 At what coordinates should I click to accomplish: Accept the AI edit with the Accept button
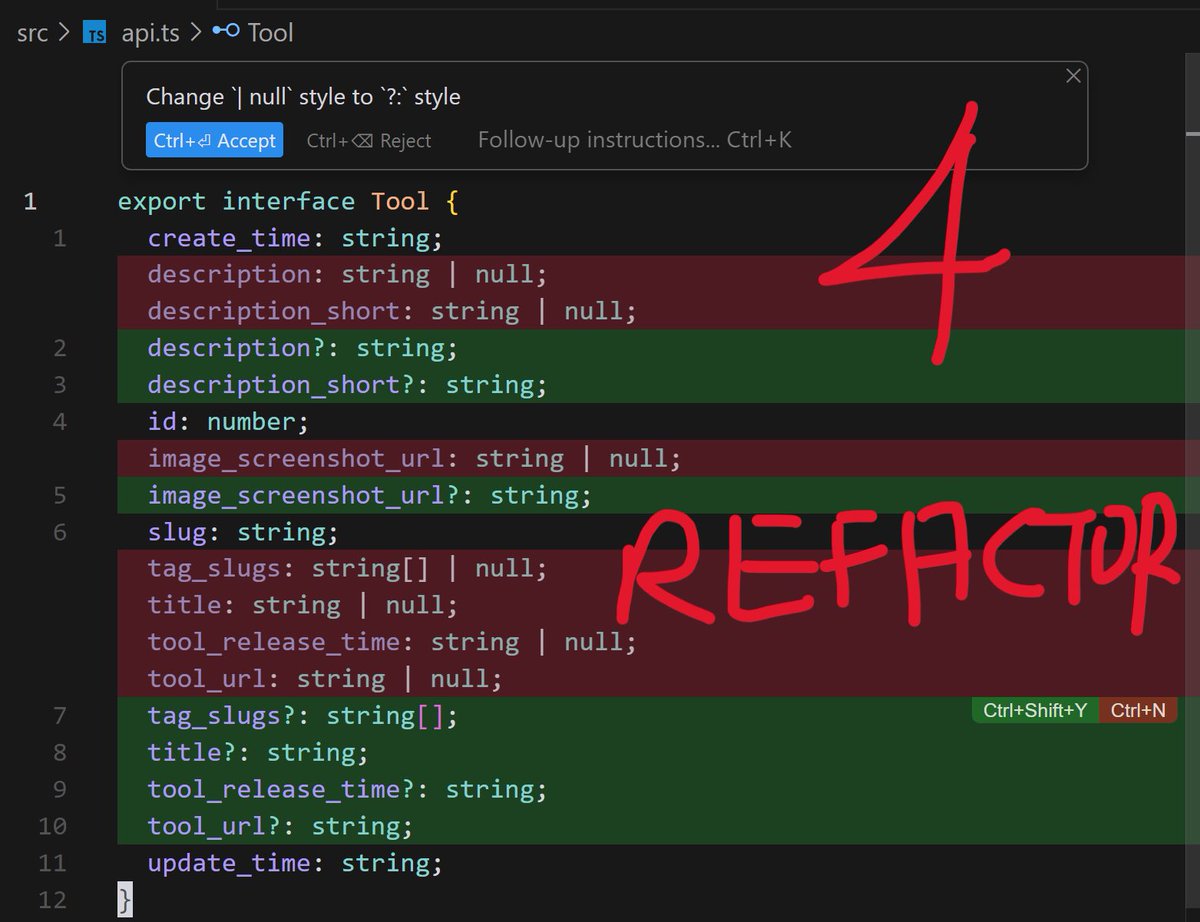pos(214,141)
